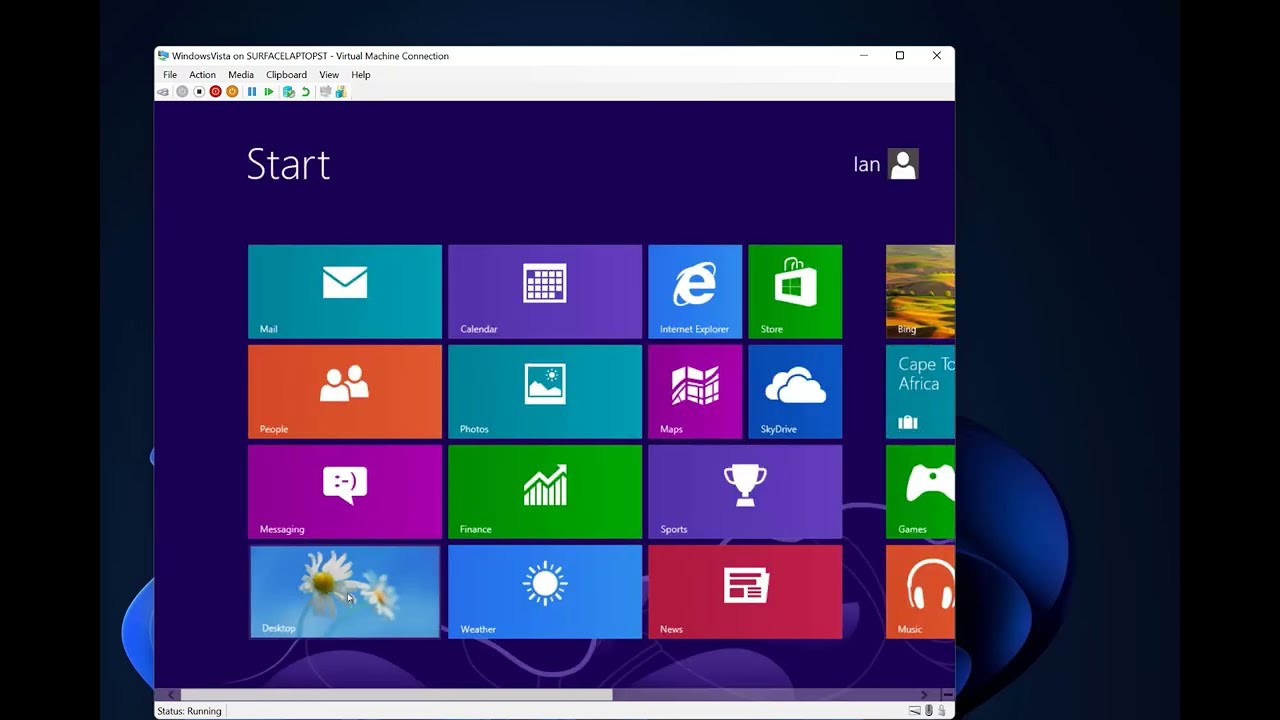1280x720 pixels.
Task: Click the green Reset play icon
Action: (269, 92)
